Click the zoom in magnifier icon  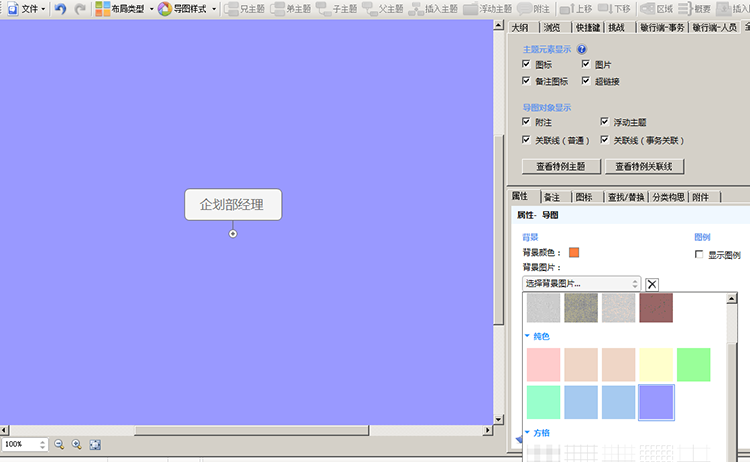77,444
